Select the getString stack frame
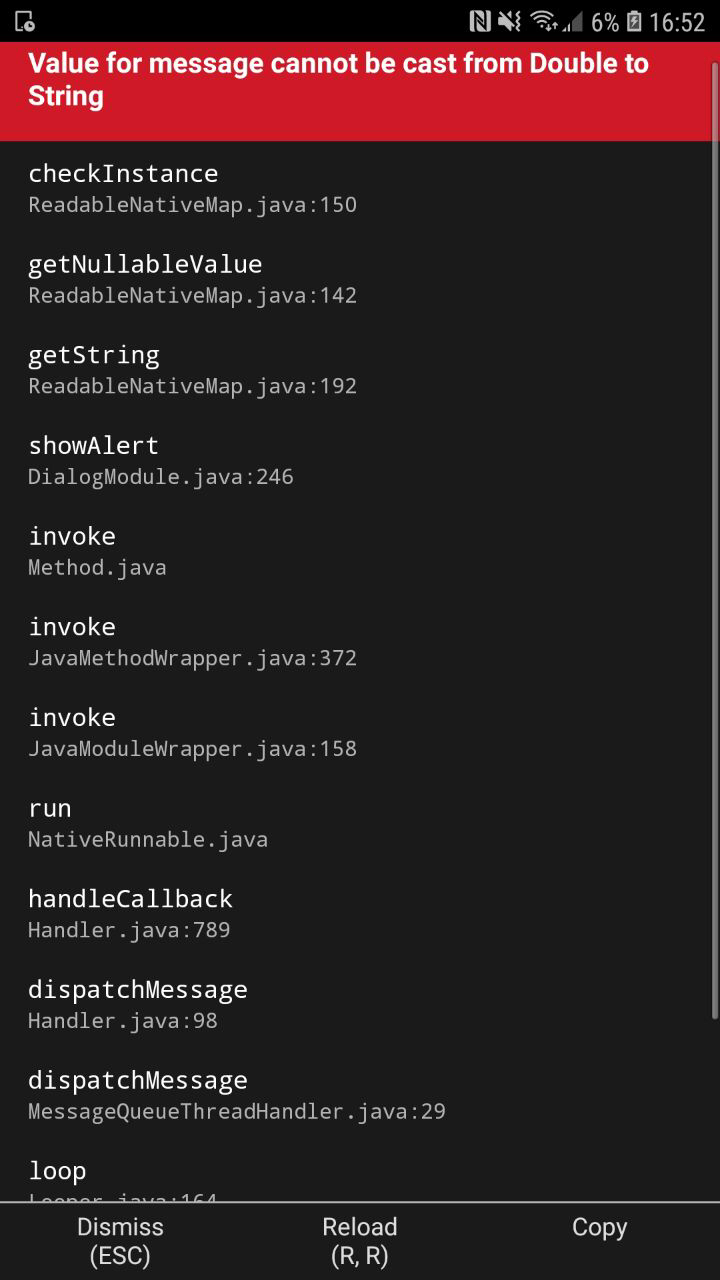This screenshot has height=1280, width=720. (x=360, y=370)
